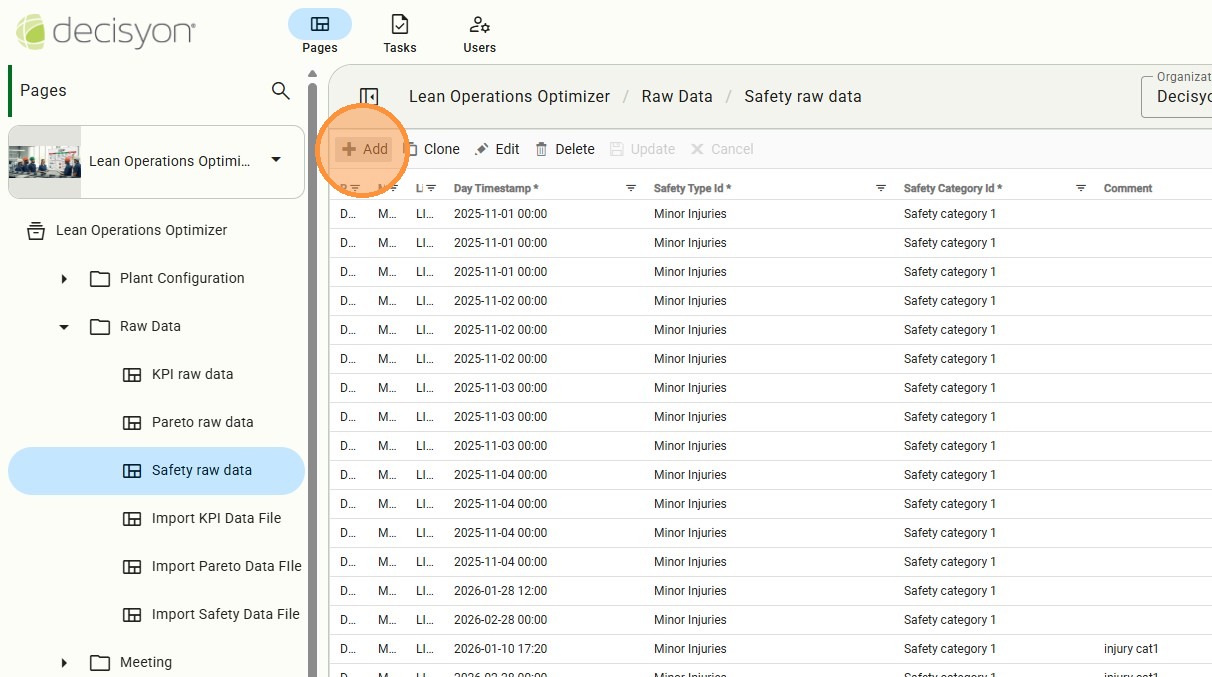The width and height of the screenshot is (1212, 677).
Task: Open the Users section
Action: pos(479,33)
